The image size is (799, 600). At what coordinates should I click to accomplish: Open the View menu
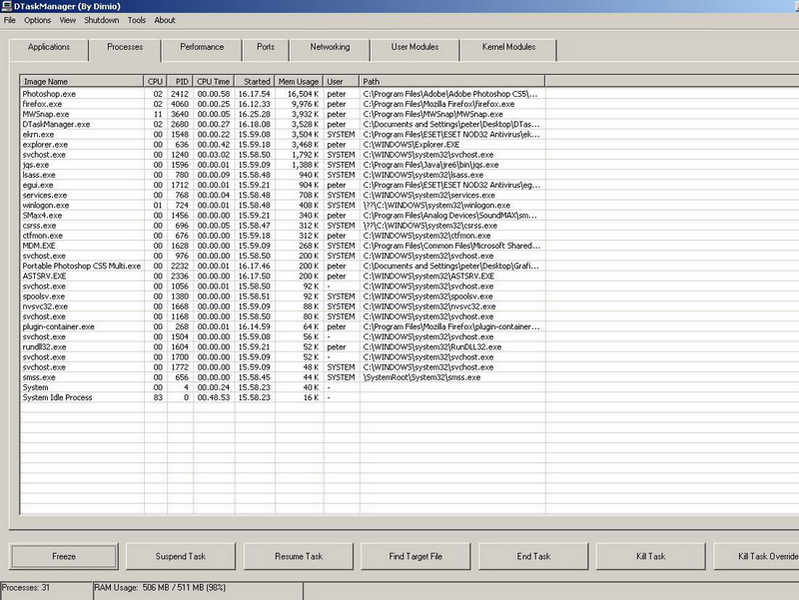[68, 20]
